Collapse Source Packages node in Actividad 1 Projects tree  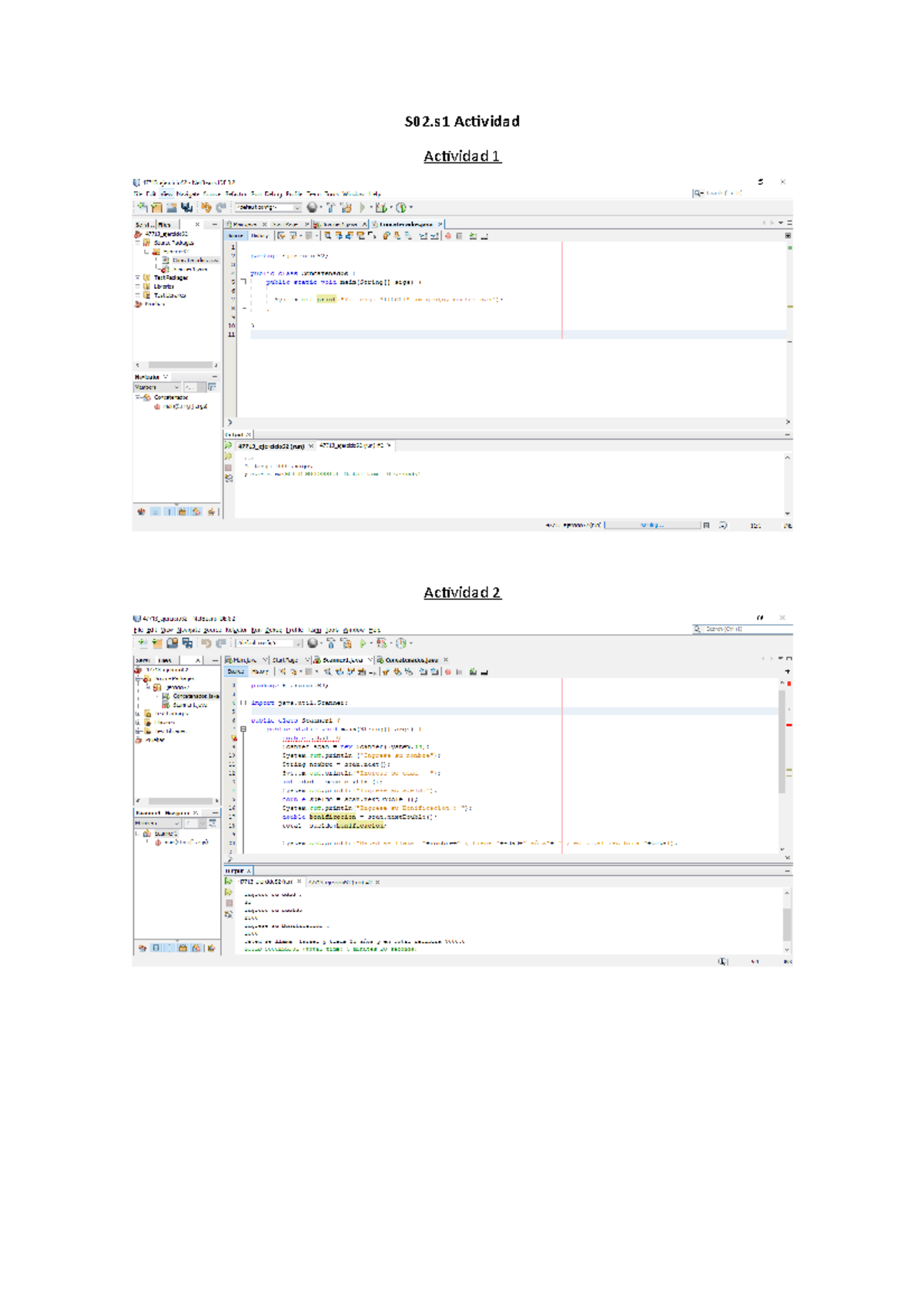(138, 243)
